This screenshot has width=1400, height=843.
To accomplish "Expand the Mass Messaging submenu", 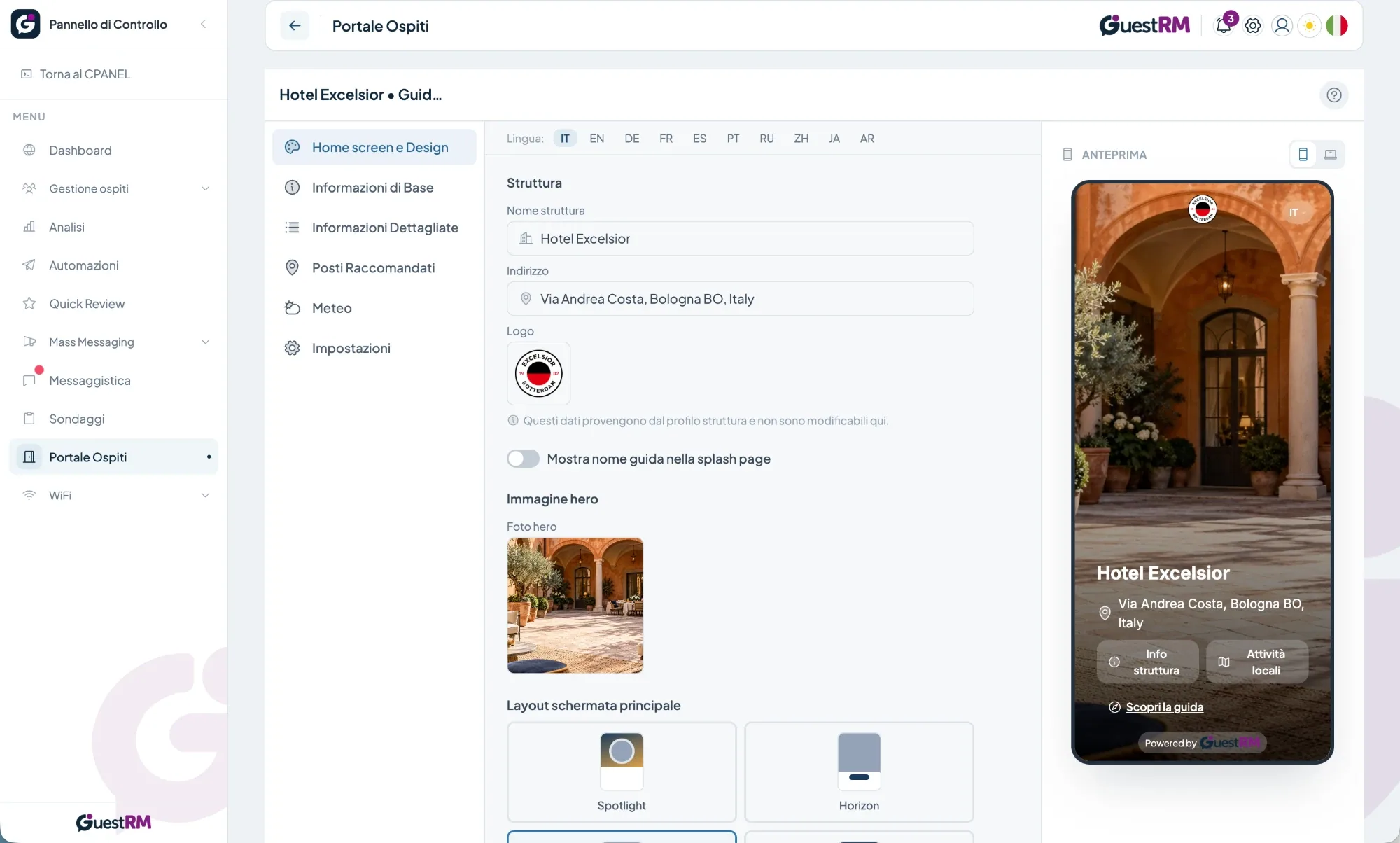I will [x=205, y=342].
